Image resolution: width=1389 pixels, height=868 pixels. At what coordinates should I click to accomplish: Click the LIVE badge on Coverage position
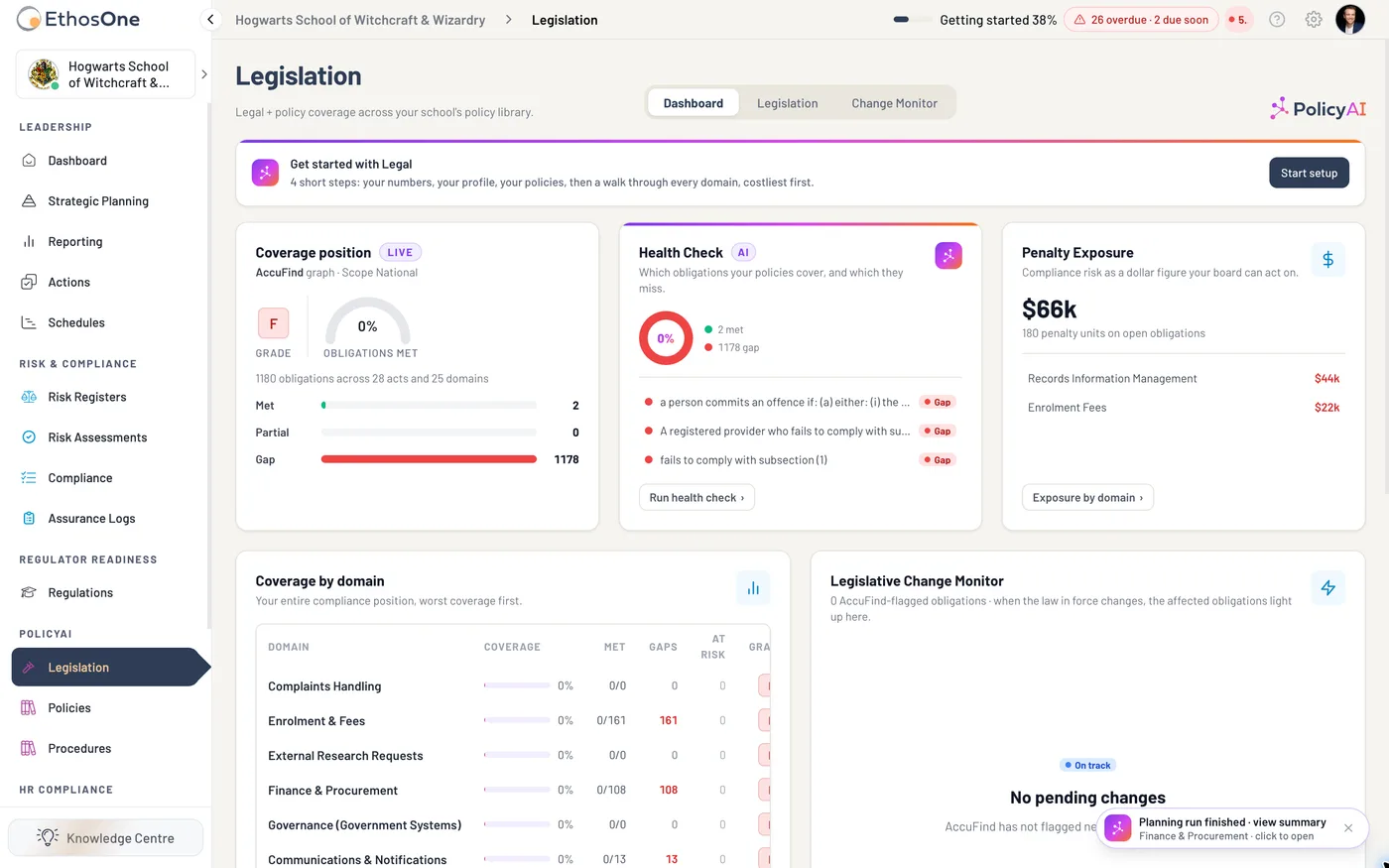click(x=400, y=253)
